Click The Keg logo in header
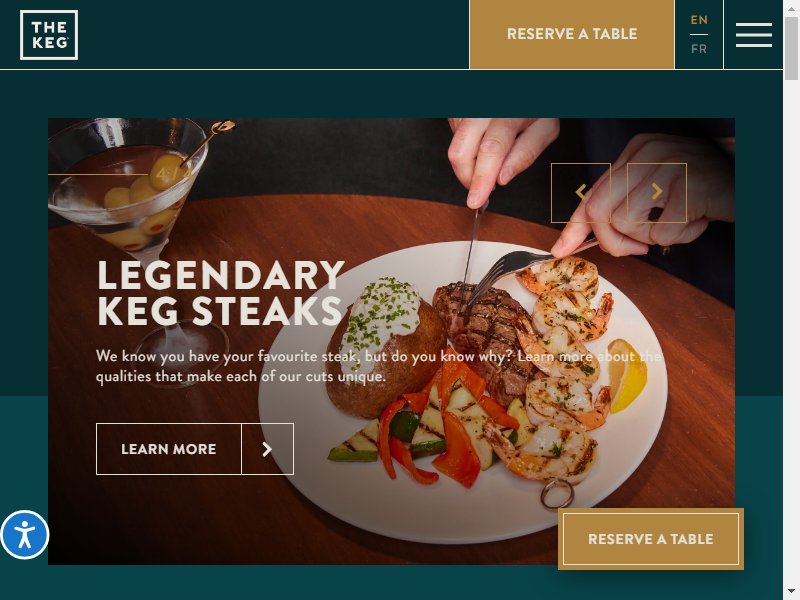800x600 pixels. coord(49,35)
